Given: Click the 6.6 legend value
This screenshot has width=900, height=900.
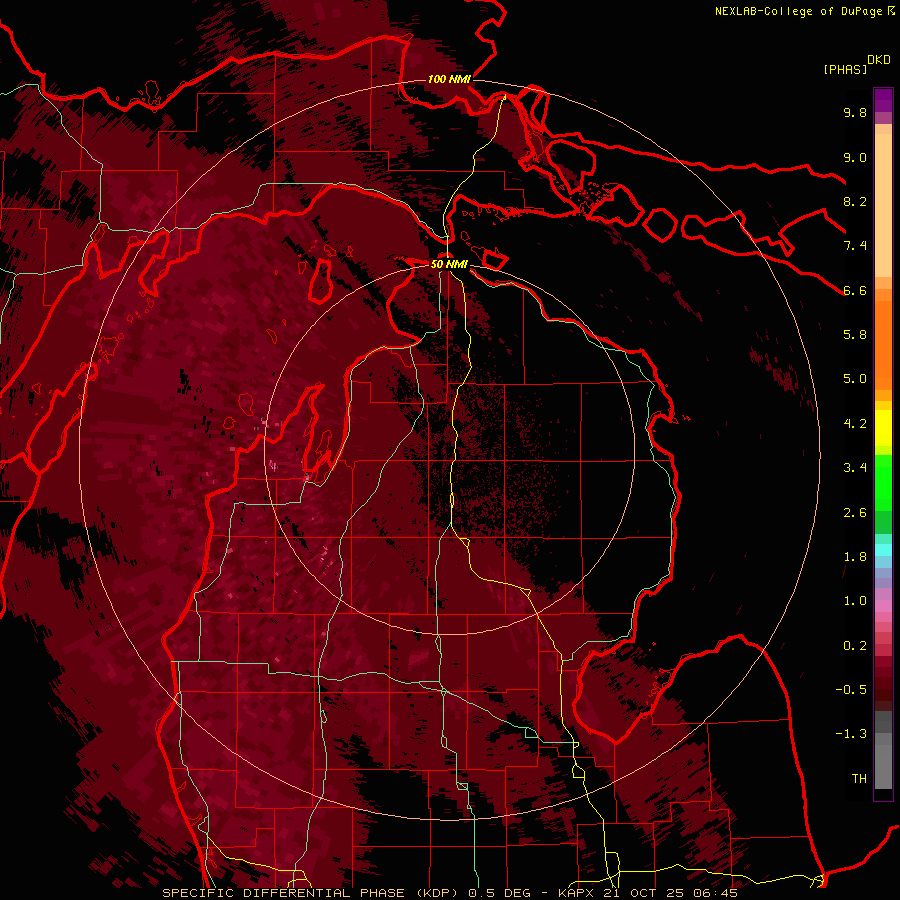Looking at the screenshot, I should coord(855,290).
